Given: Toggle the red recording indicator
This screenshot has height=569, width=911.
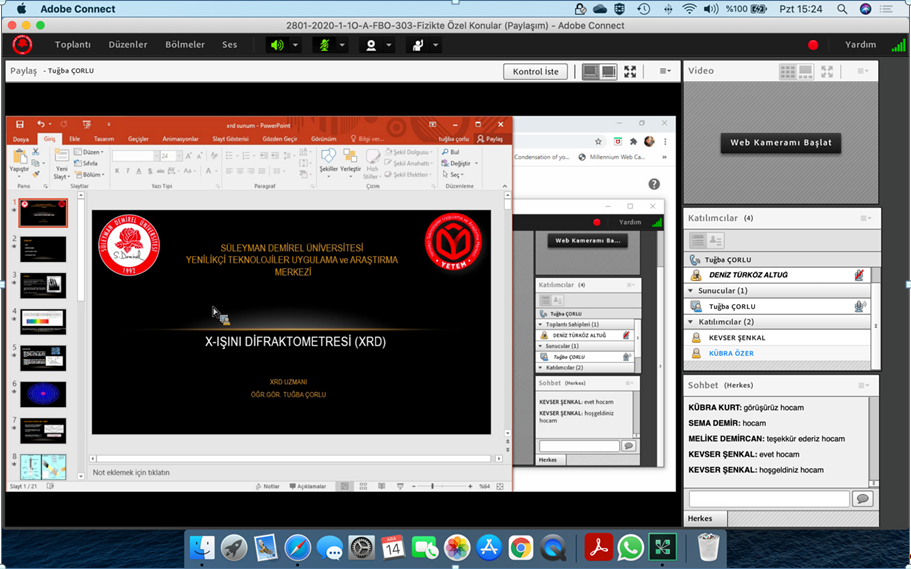Looking at the screenshot, I should [x=813, y=45].
